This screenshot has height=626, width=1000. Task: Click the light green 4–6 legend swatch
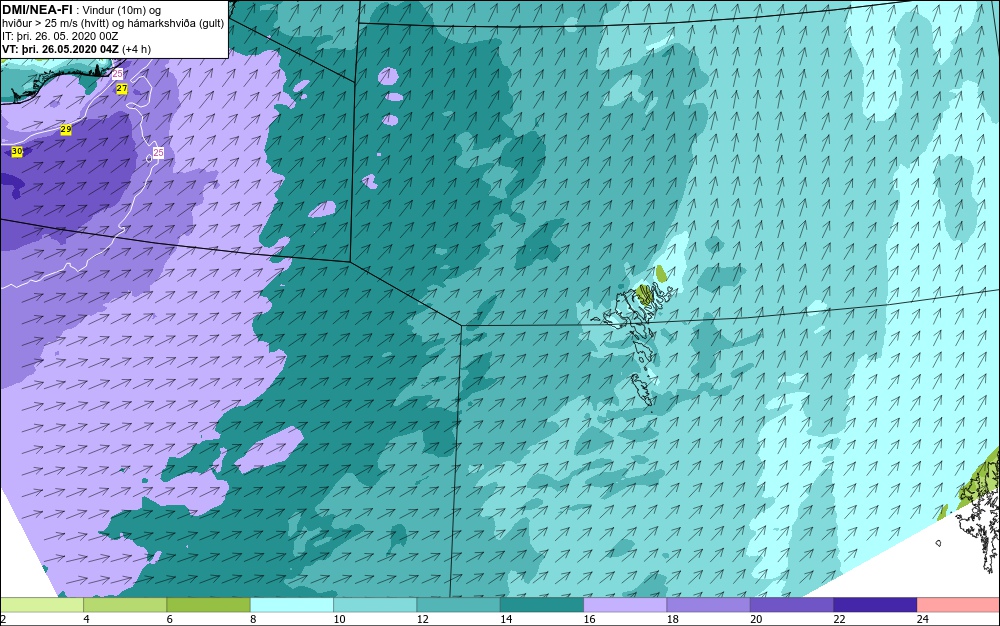125,605
